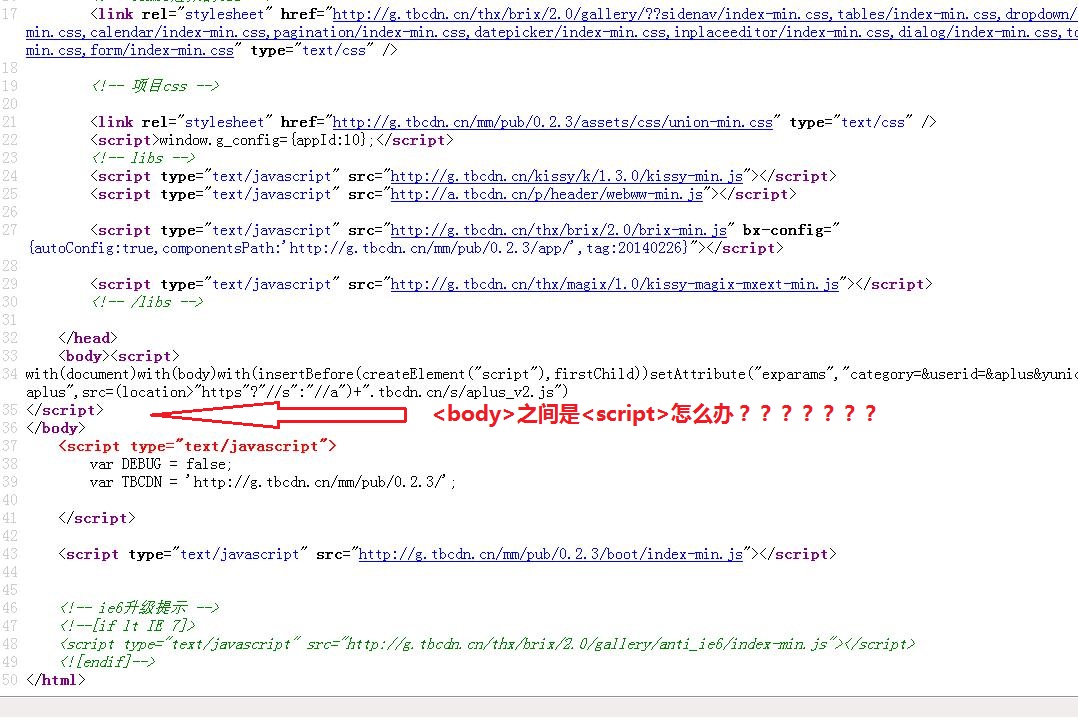Open the kissy-min.js script link

(x=566, y=176)
